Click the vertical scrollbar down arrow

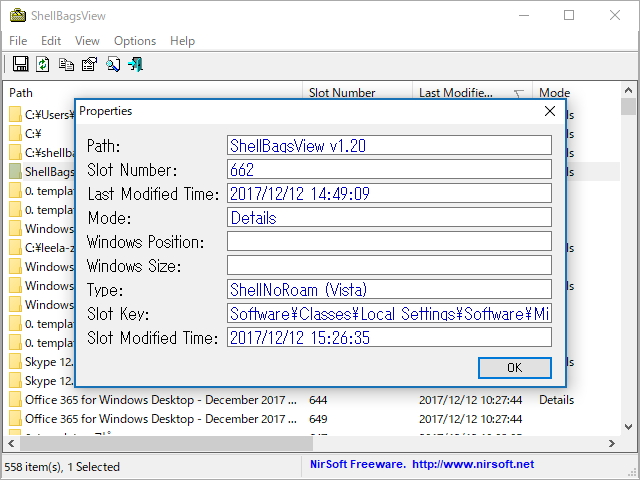pyautogui.click(x=628, y=427)
